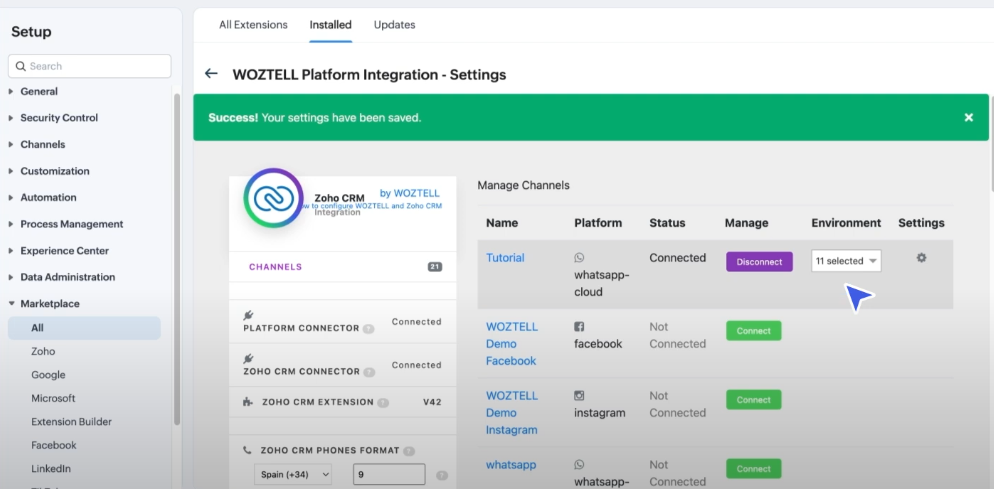Click the Manage Channels heading
This screenshot has height=489, width=994.
(524, 185)
